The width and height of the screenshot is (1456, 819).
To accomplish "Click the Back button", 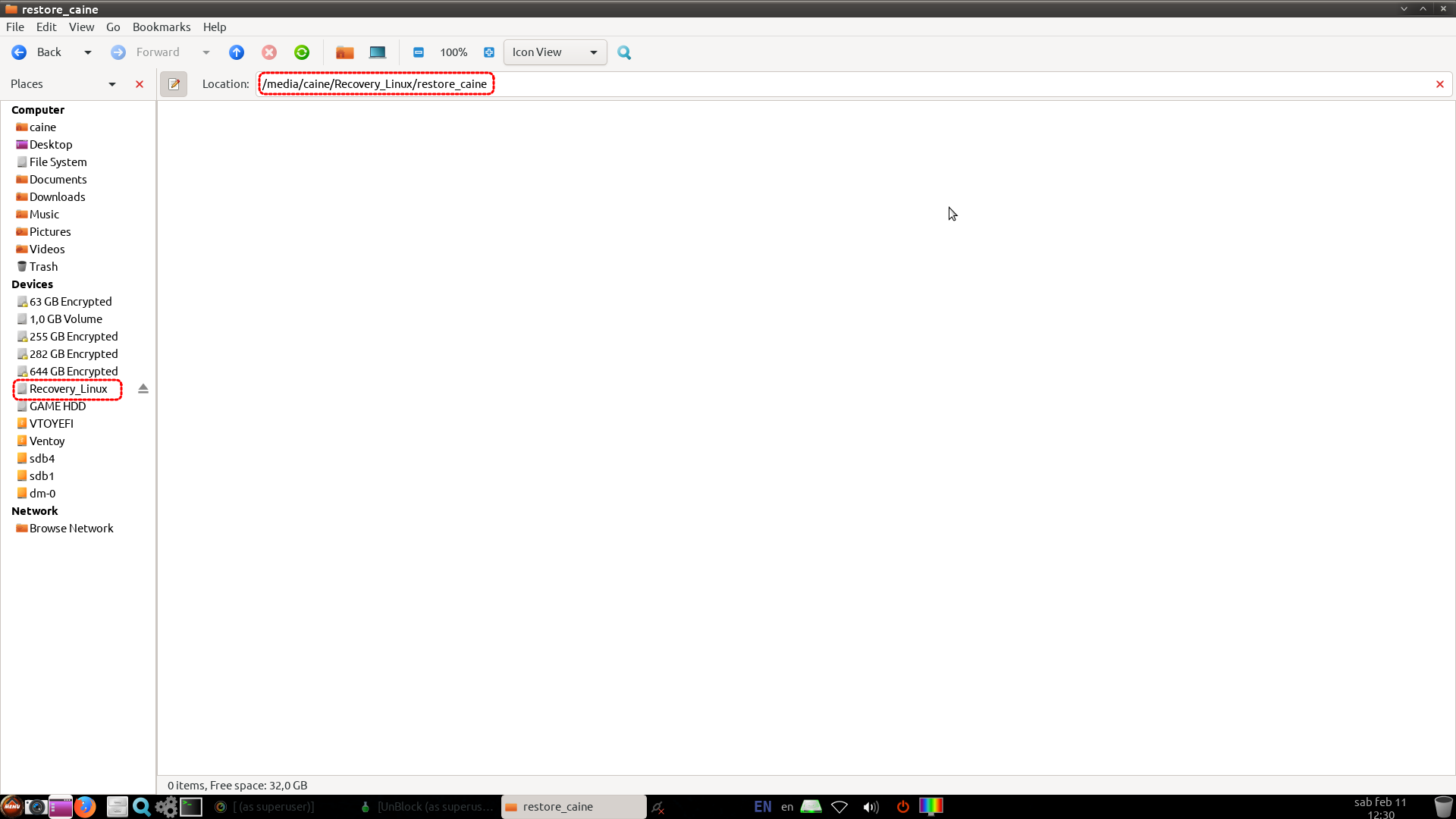I will coord(38,52).
